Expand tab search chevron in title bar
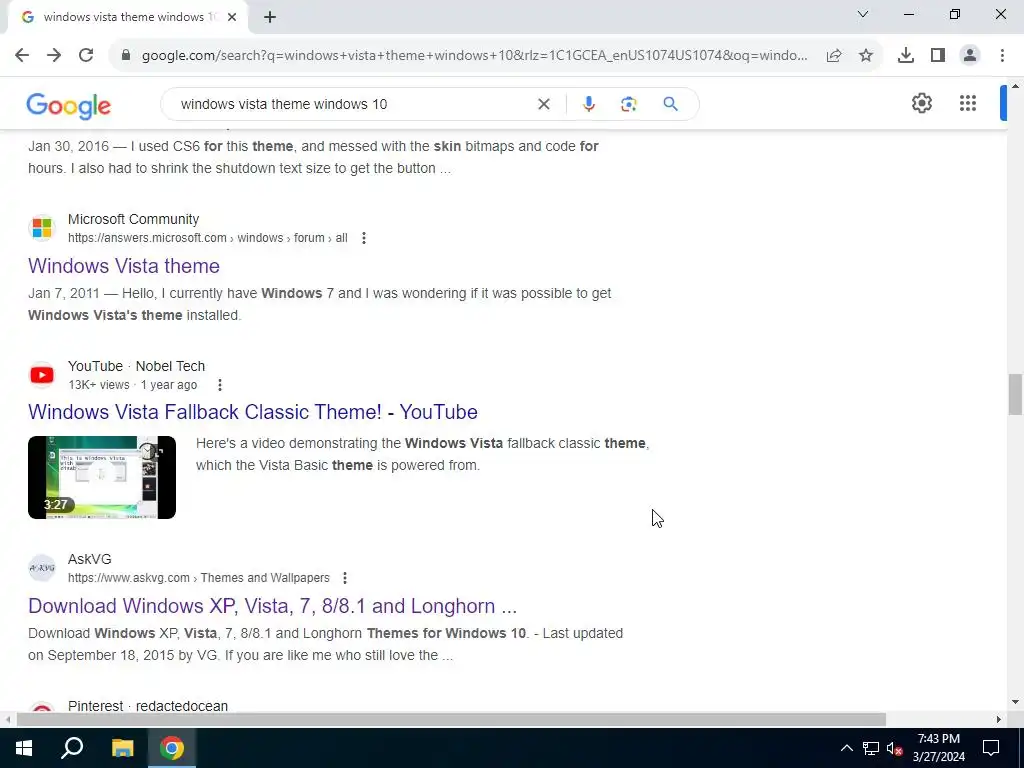1024x768 pixels. pyautogui.click(x=863, y=14)
